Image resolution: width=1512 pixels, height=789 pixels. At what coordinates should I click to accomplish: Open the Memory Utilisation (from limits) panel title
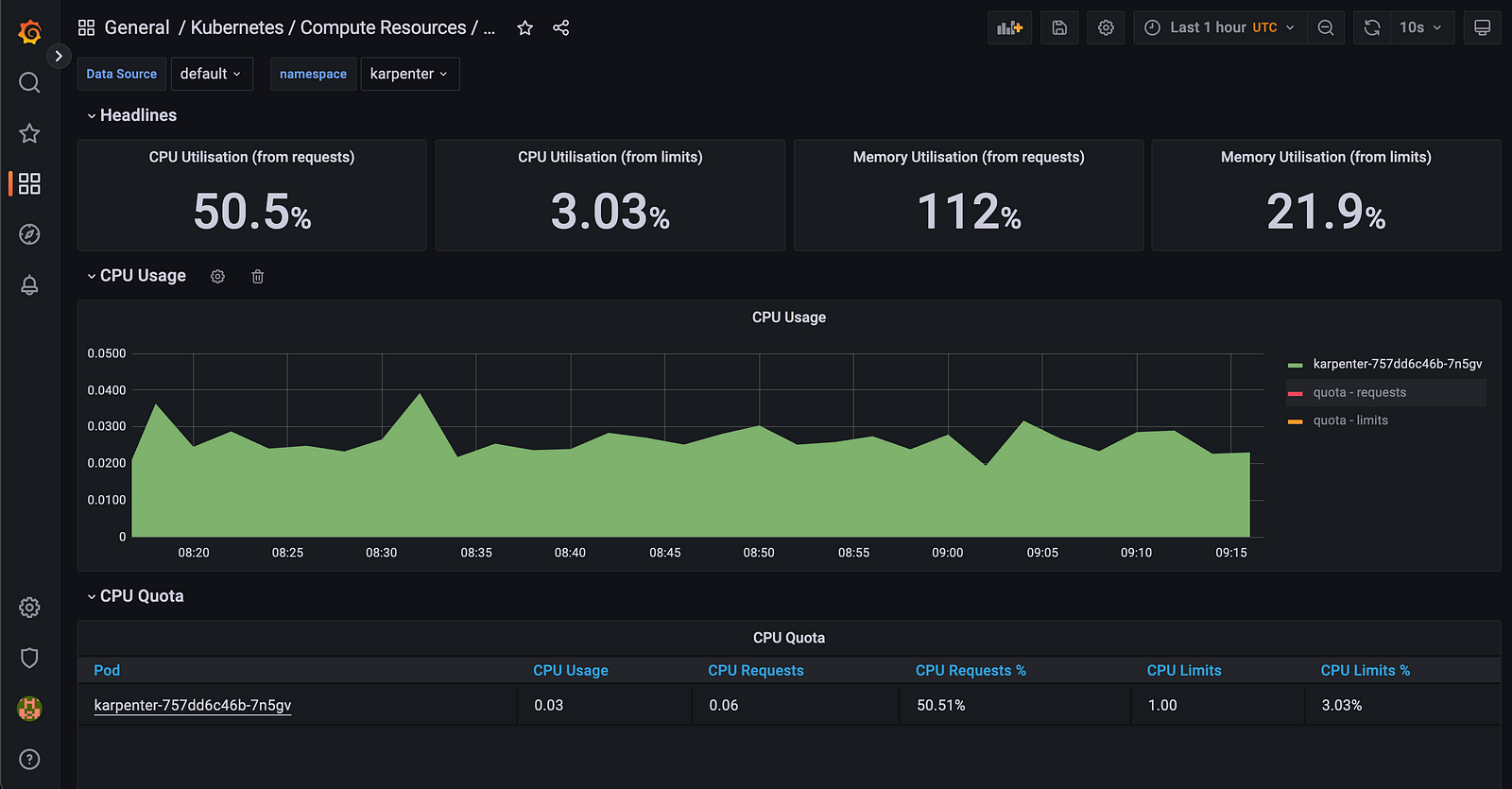pyautogui.click(x=1326, y=157)
